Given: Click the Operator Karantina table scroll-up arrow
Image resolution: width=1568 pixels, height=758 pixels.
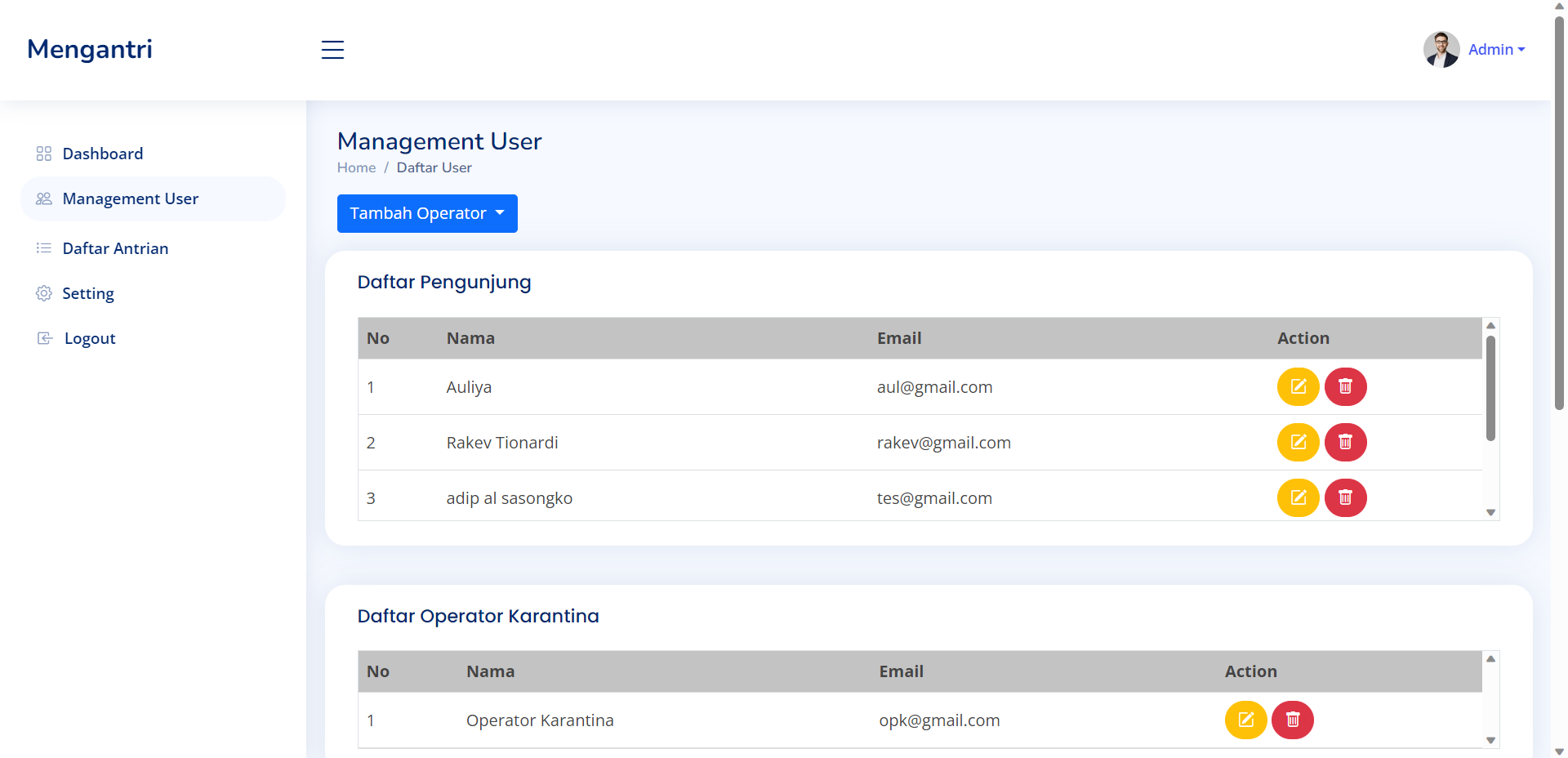Looking at the screenshot, I should [1490, 658].
